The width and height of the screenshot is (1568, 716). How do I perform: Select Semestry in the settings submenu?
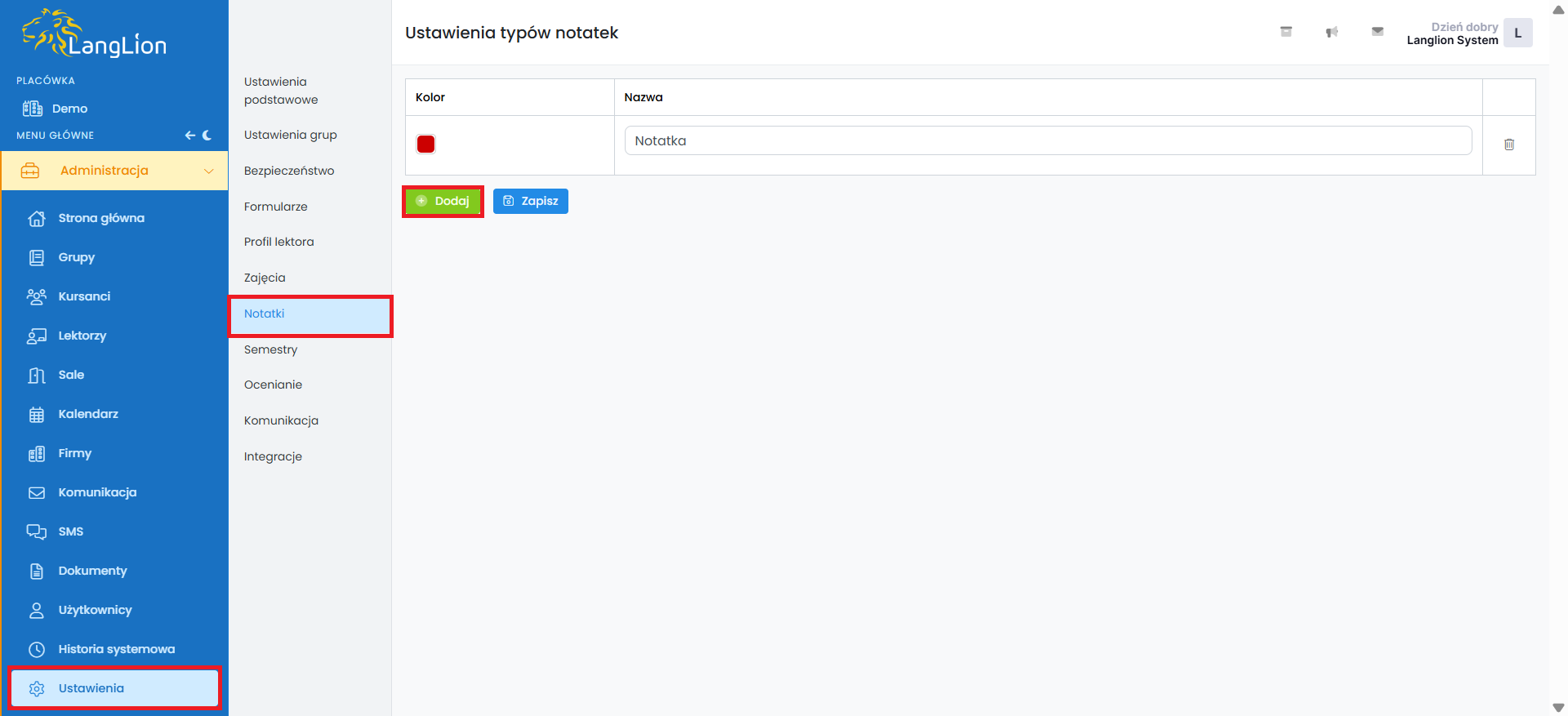click(x=270, y=349)
